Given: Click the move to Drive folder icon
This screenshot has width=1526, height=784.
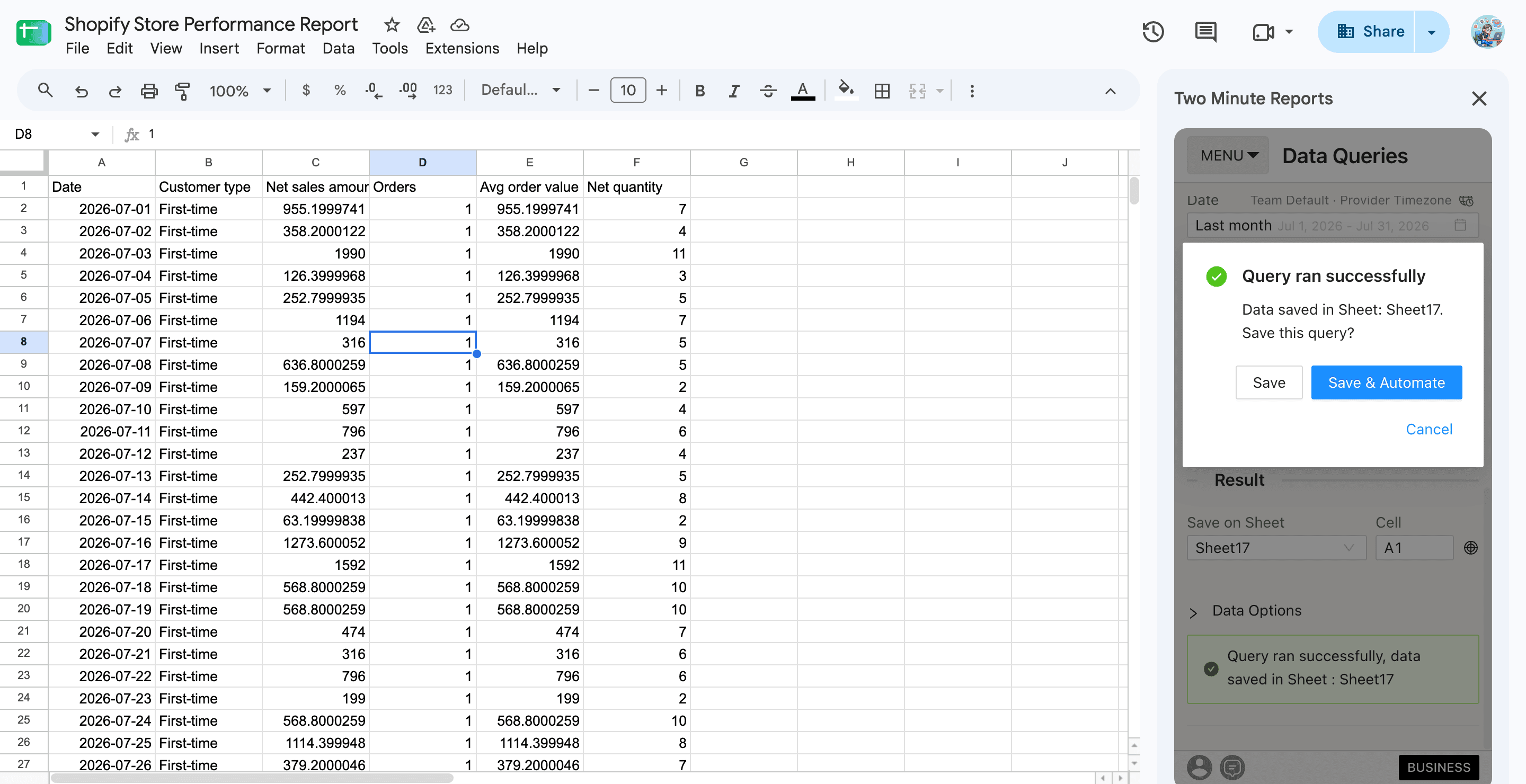Looking at the screenshot, I should click(x=426, y=25).
